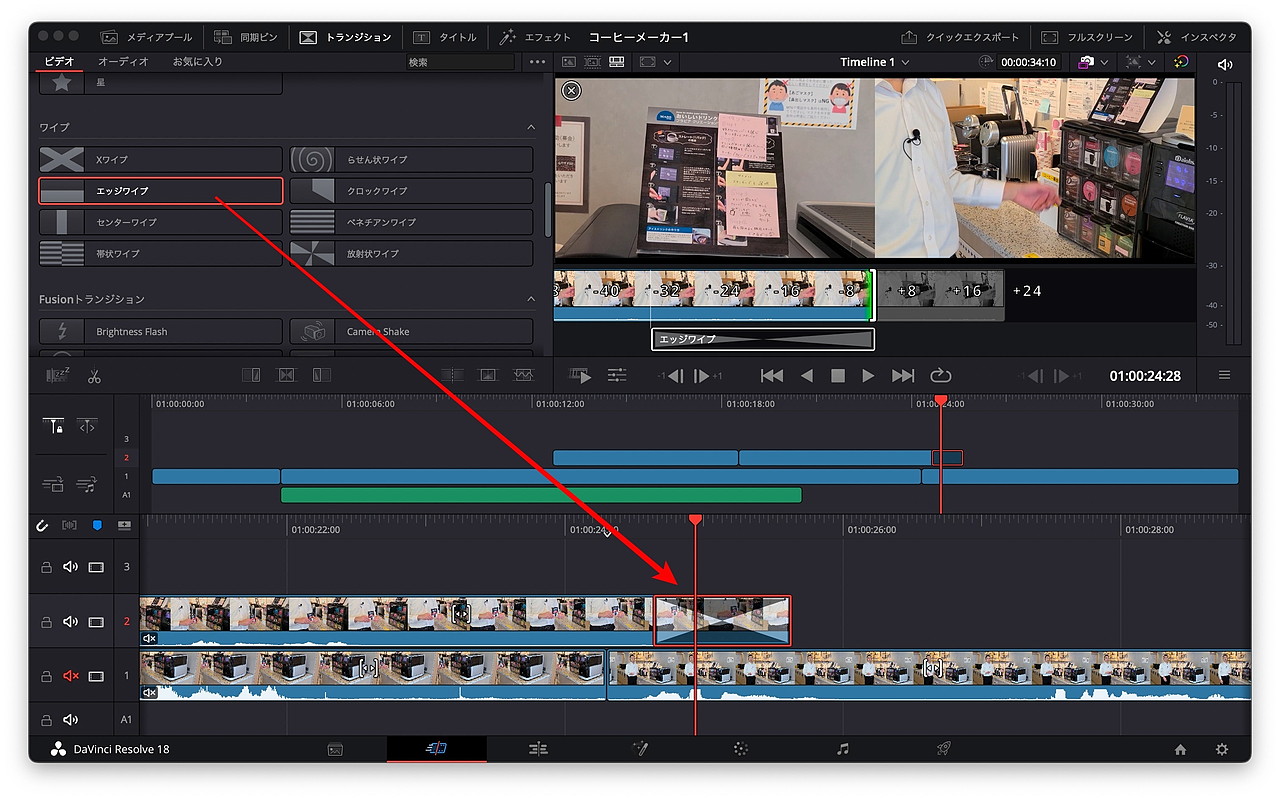The image size is (1280, 798).
Task: Click the fast review play icon
Action: (x=580, y=376)
